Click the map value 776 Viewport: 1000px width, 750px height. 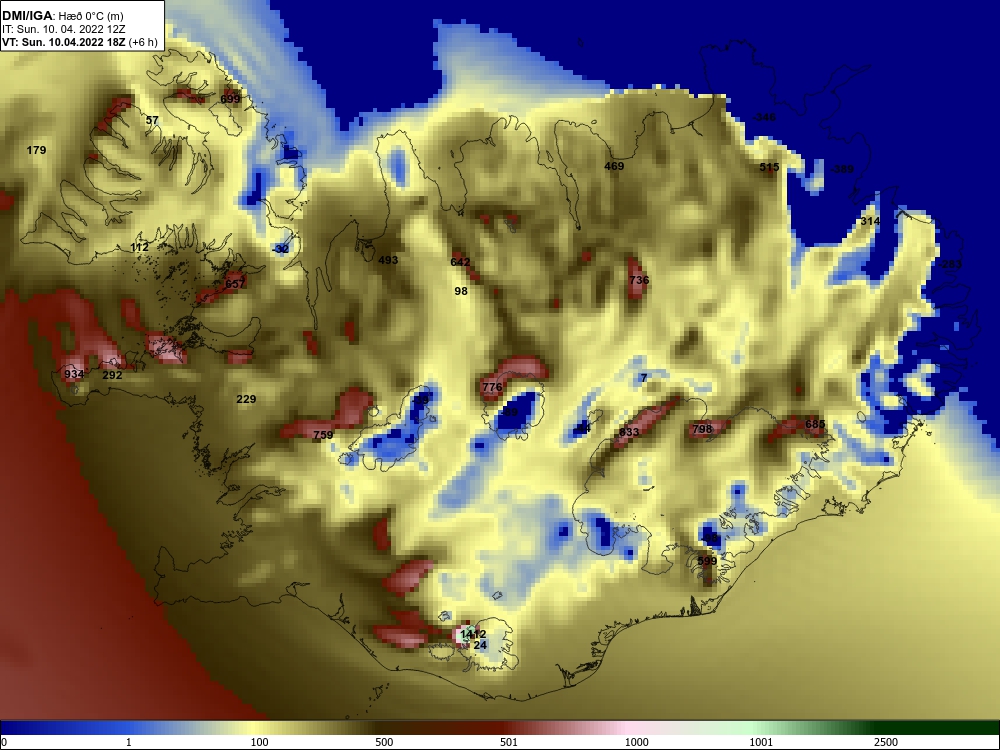(492, 388)
